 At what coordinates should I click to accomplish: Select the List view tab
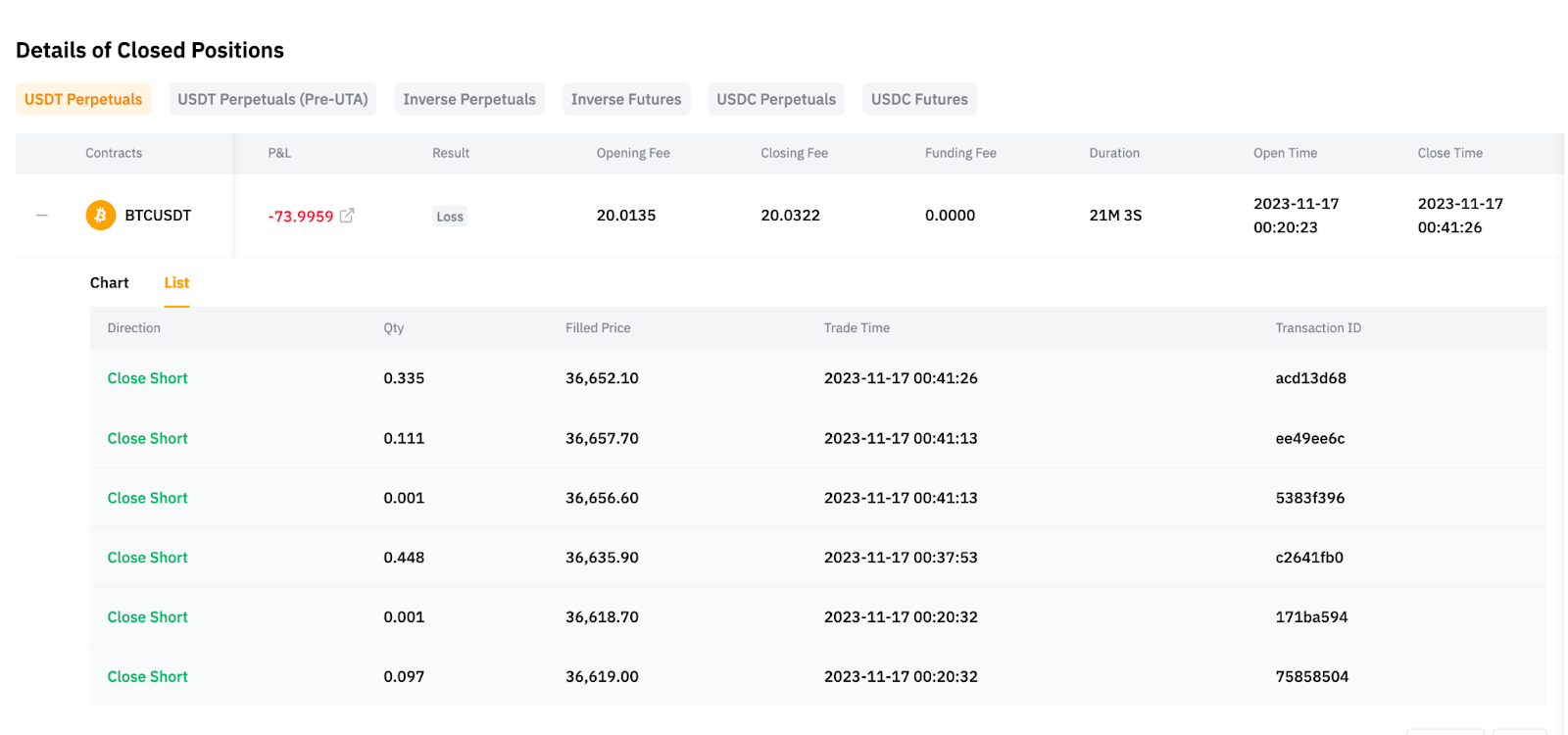[176, 283]
